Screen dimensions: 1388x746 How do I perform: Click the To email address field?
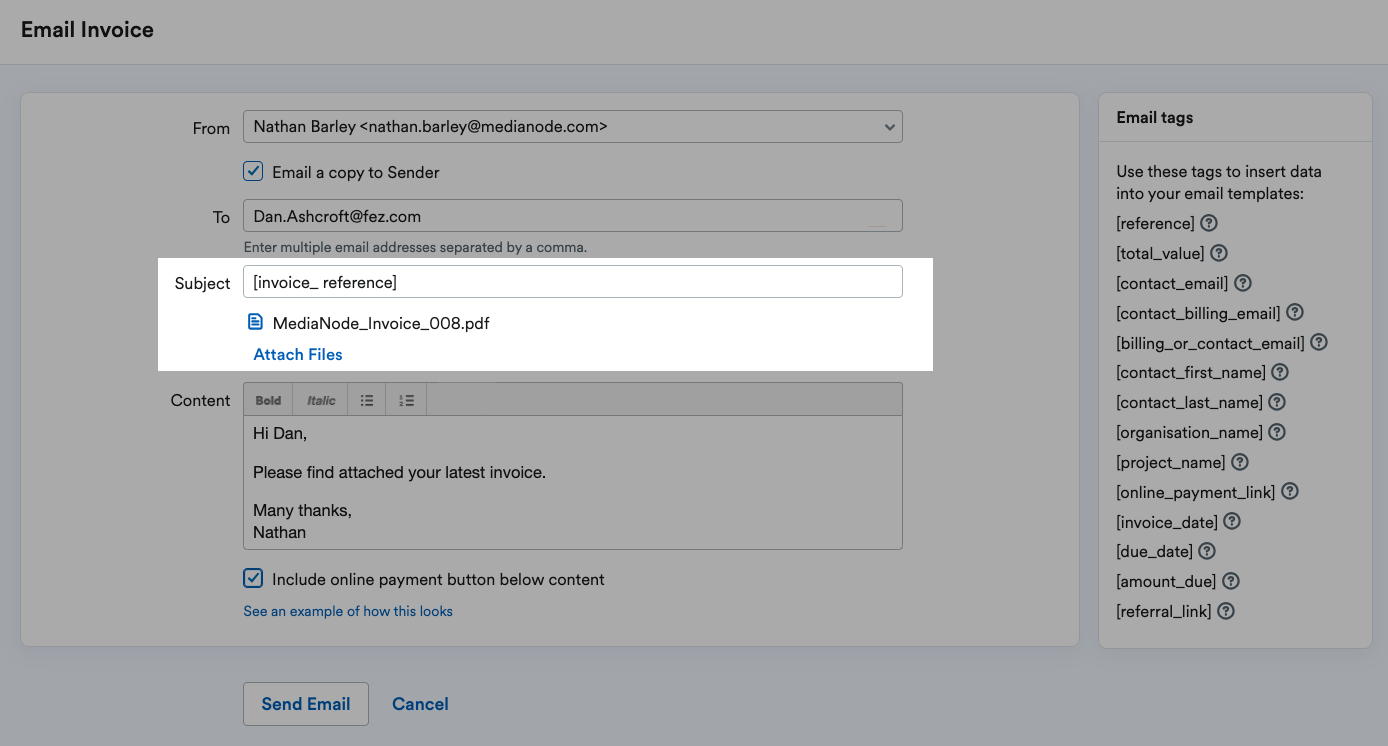573,216
